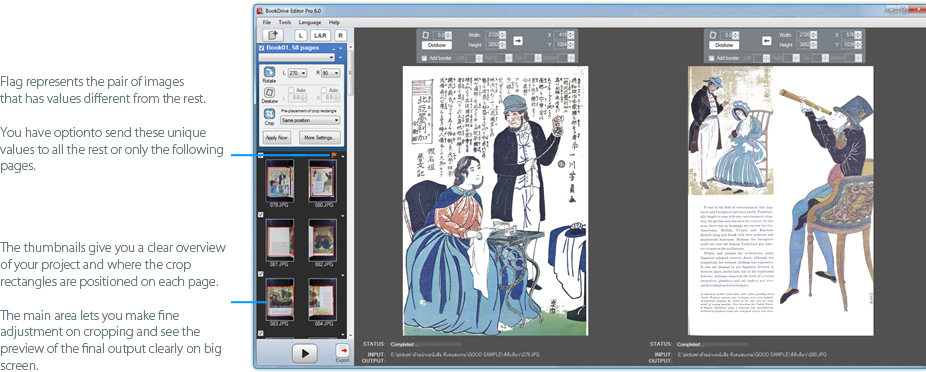The image size is (926, 372).
Task: Click the Deskew icon in the settings panel
Action: point(269,93)
